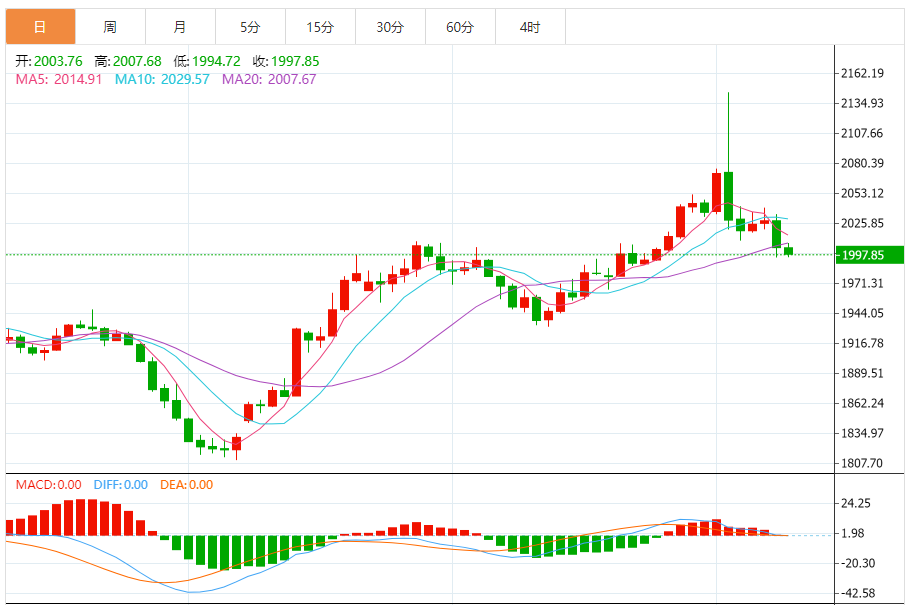Image resolution: width=911 pixels, height=605 pixels.
Task: Click the -42.58 MACD axis label
Action: (x=856, y=593)
